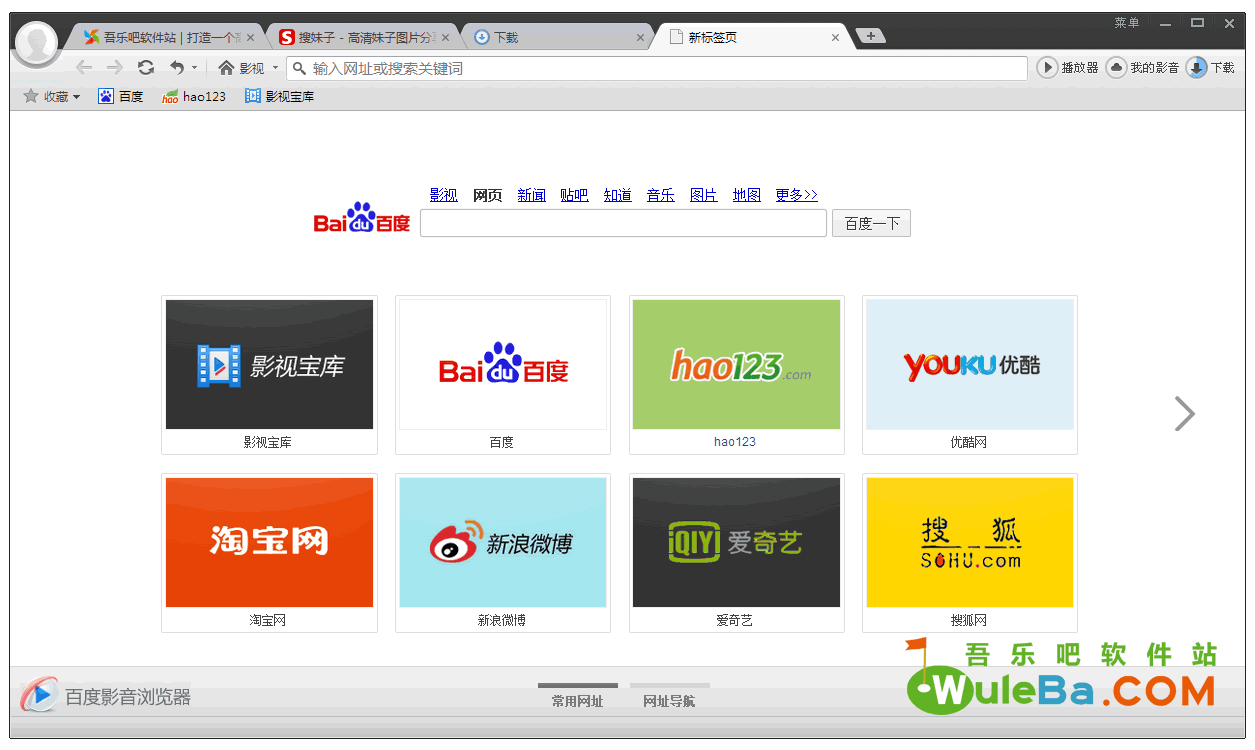Go forward to the next page
Image resolution: width=1255 pixels, height=750 pixels.
[115, 67]
